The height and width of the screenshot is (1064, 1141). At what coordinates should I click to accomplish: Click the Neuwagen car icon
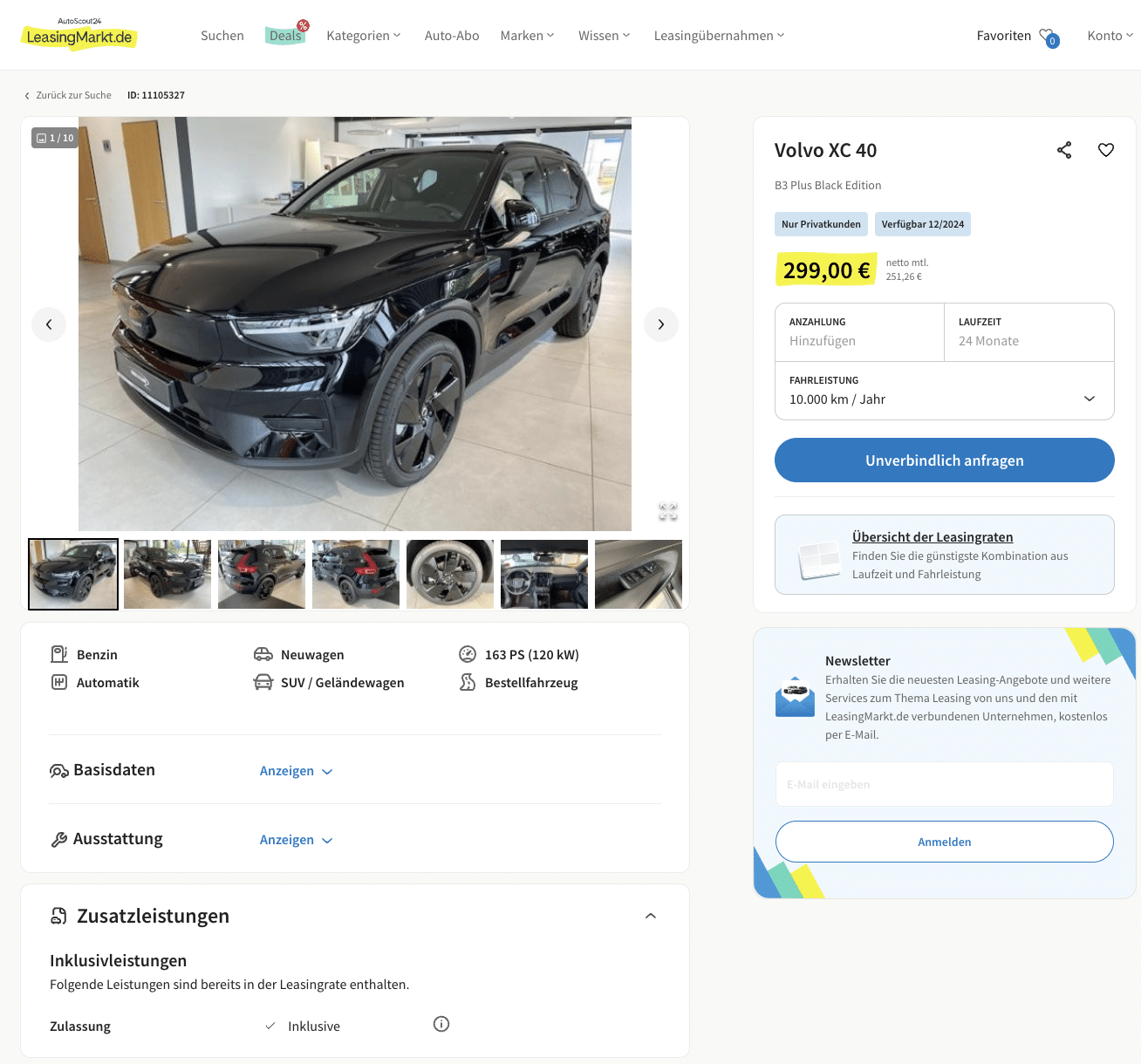tap(263, 654)
